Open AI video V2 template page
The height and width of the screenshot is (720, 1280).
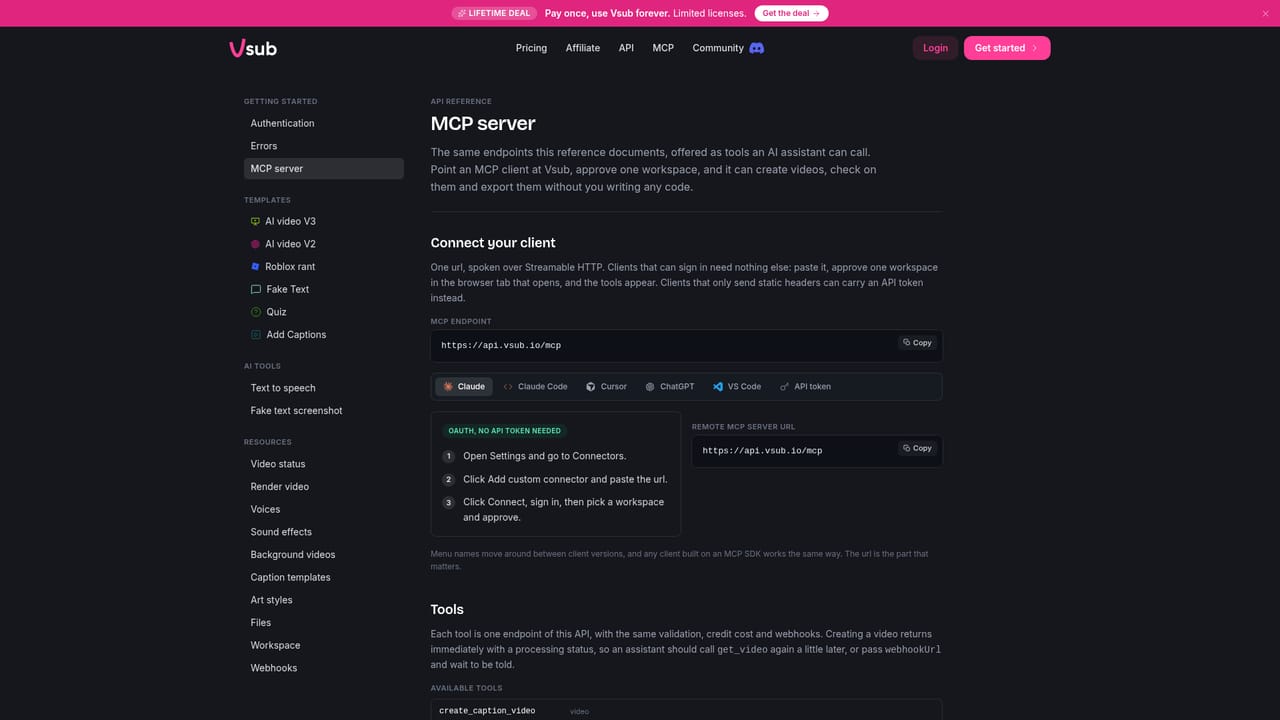(324, 244)
